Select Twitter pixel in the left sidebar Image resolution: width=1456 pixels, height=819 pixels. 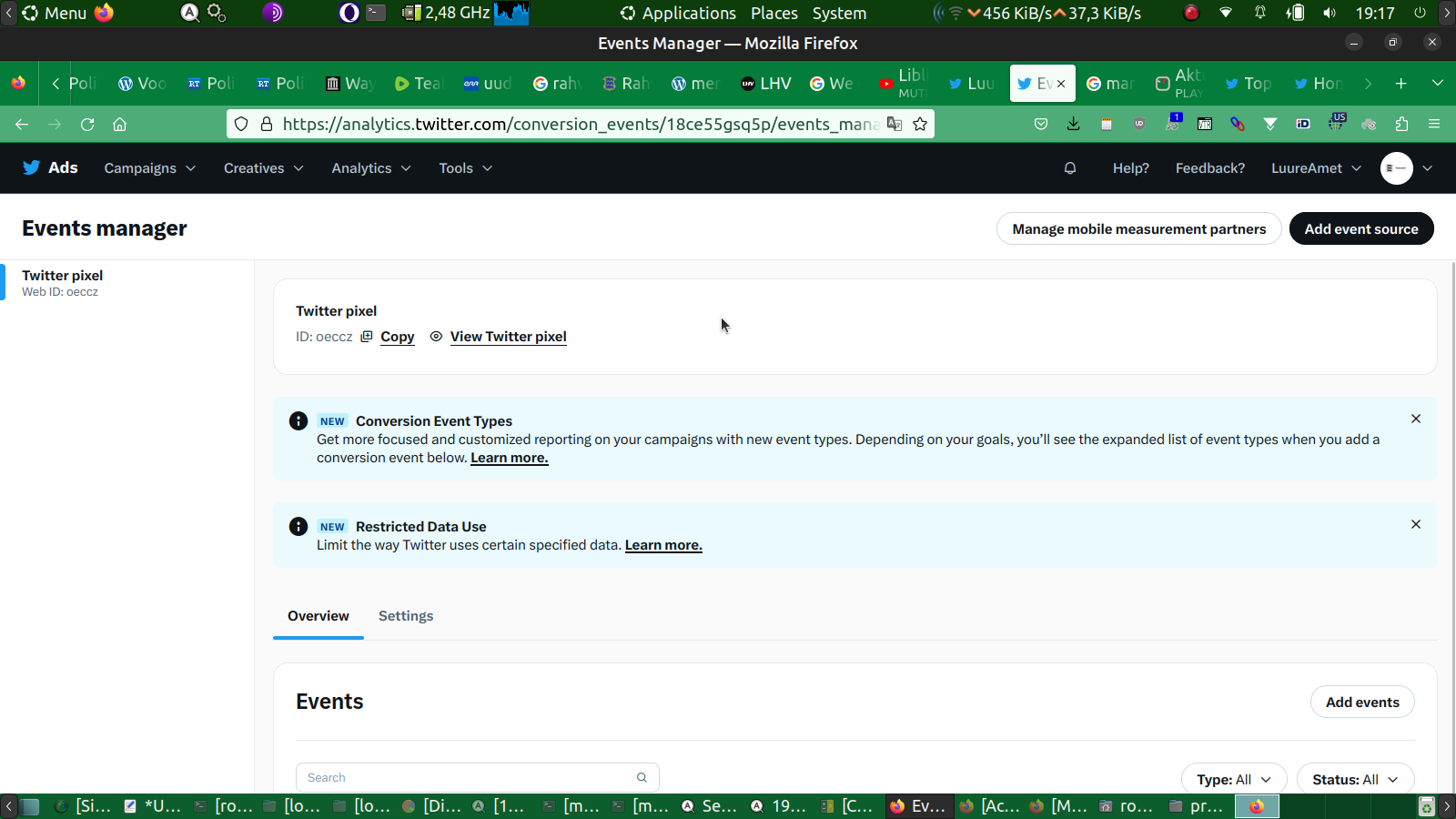[x=127, y=283]
